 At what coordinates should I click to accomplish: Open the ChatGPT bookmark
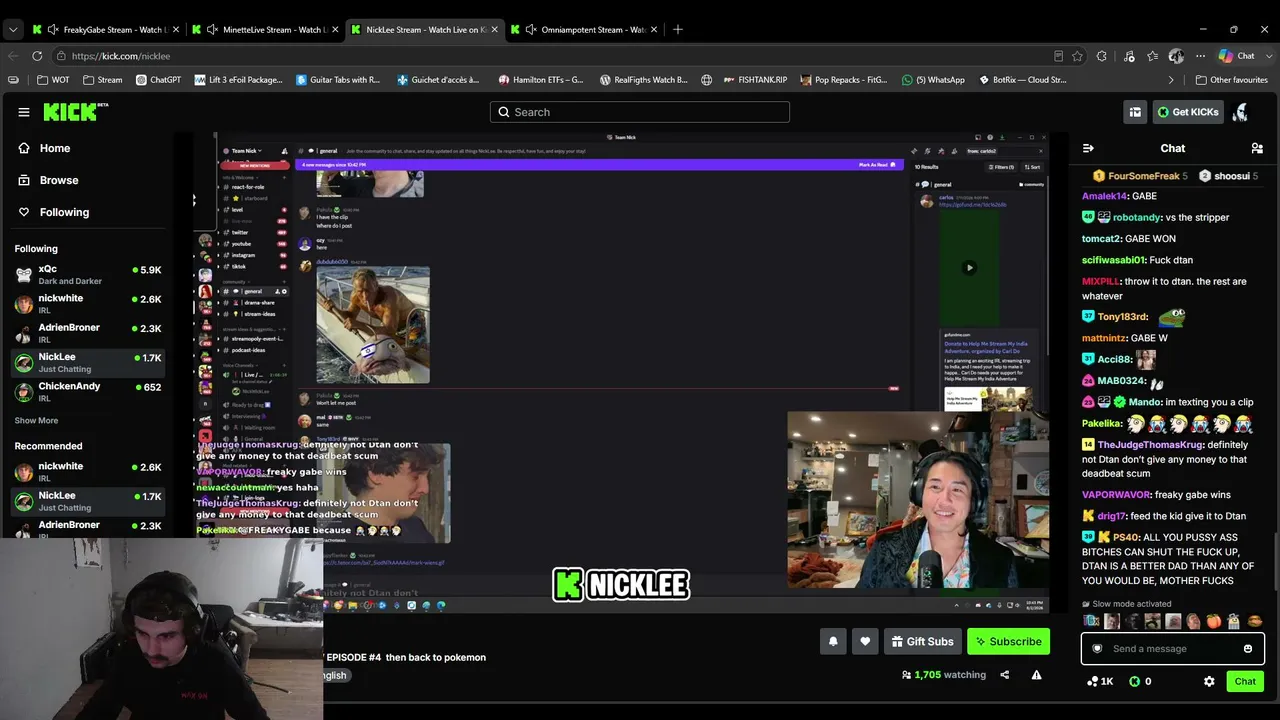coord(158,80)
